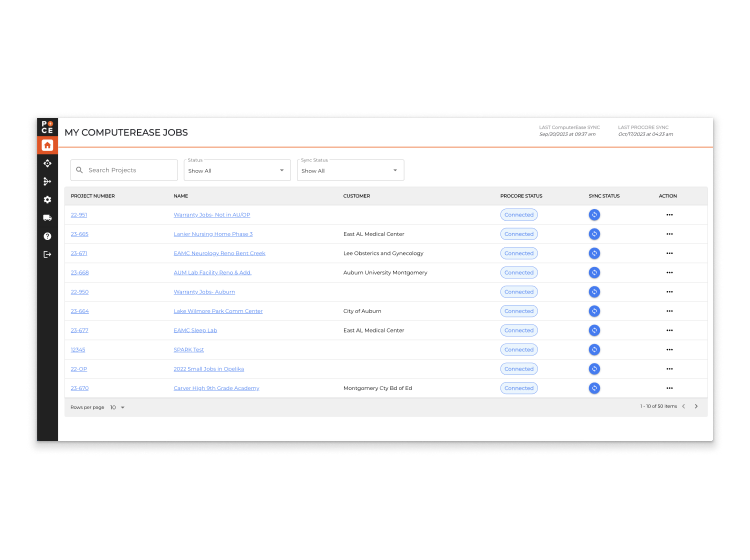
Task: Open project number 23-665 link
Action: (x=79, y=234)
